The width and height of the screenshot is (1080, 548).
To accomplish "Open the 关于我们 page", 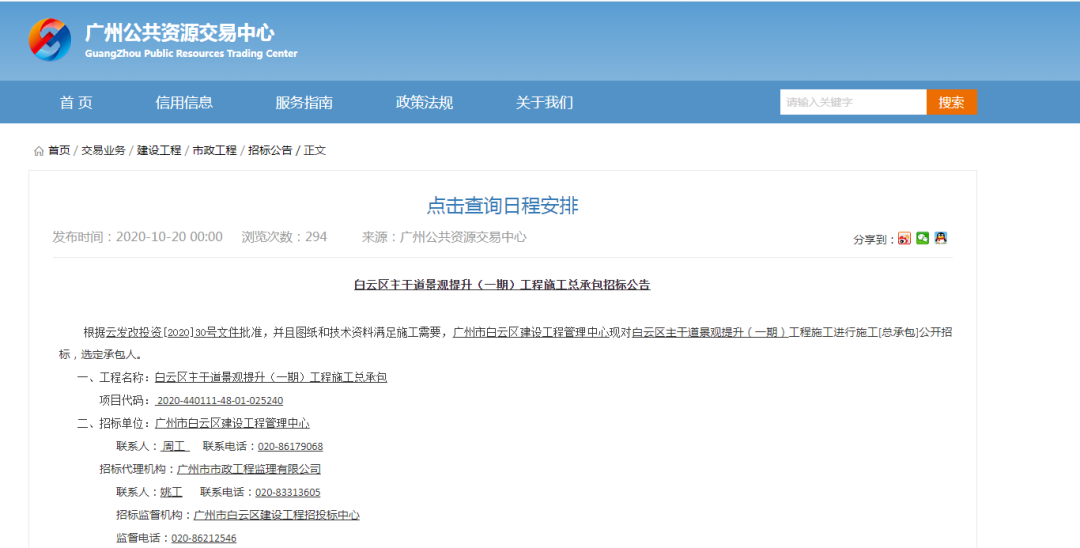I will (x=544, y=102).
